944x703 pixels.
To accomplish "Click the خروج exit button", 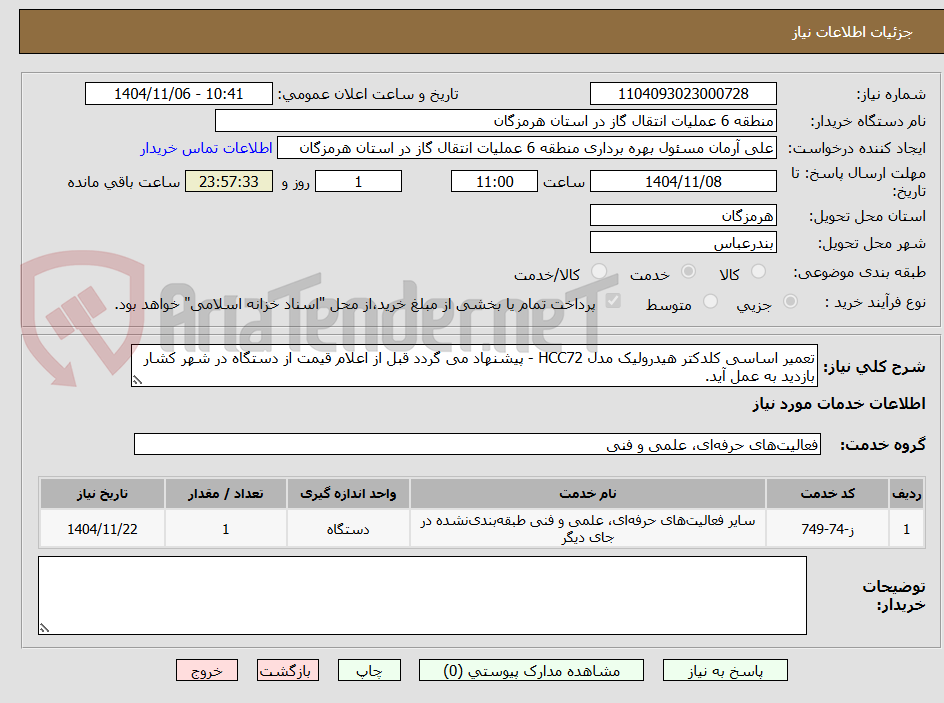I will coord(207,670).
